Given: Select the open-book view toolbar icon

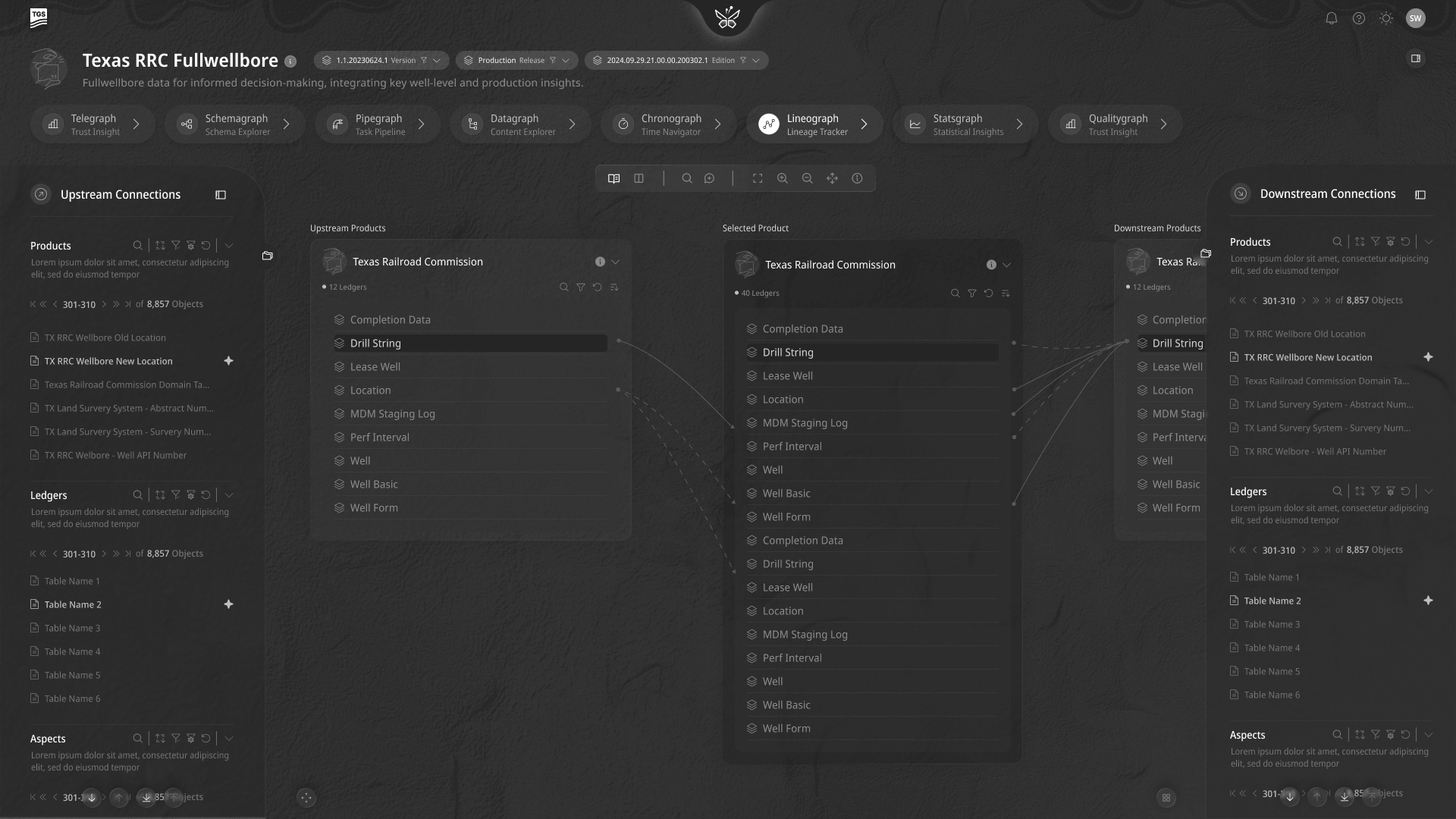Looking at the screenshot, I should coord(614,178).
